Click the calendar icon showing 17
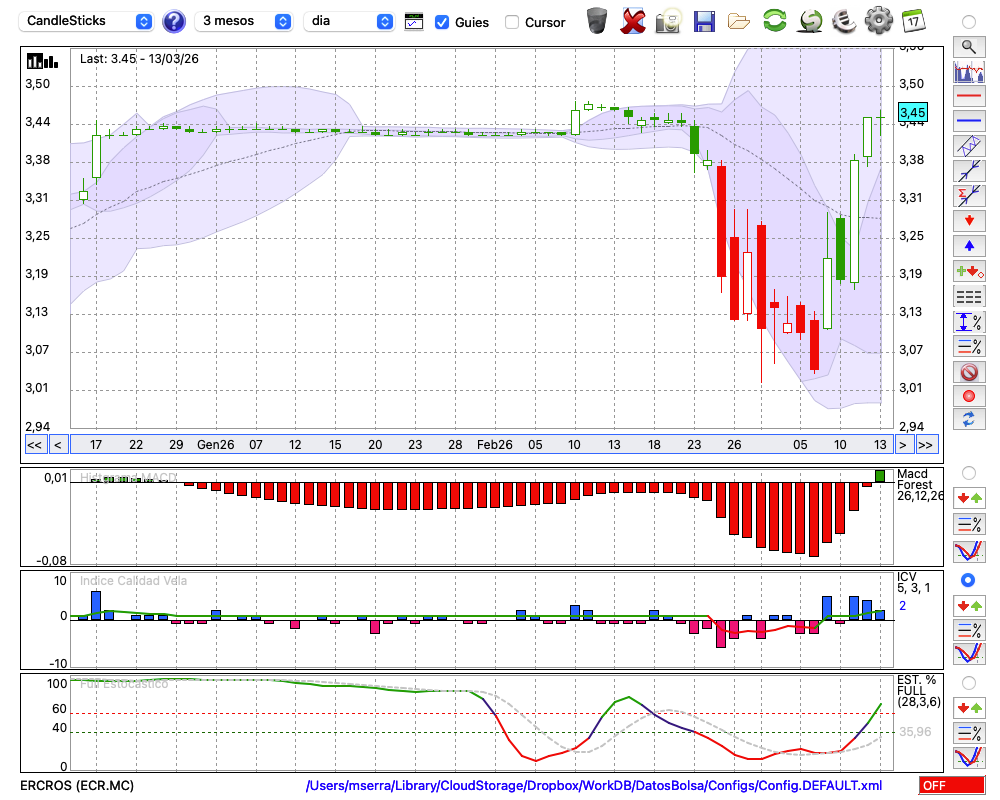 913,20
